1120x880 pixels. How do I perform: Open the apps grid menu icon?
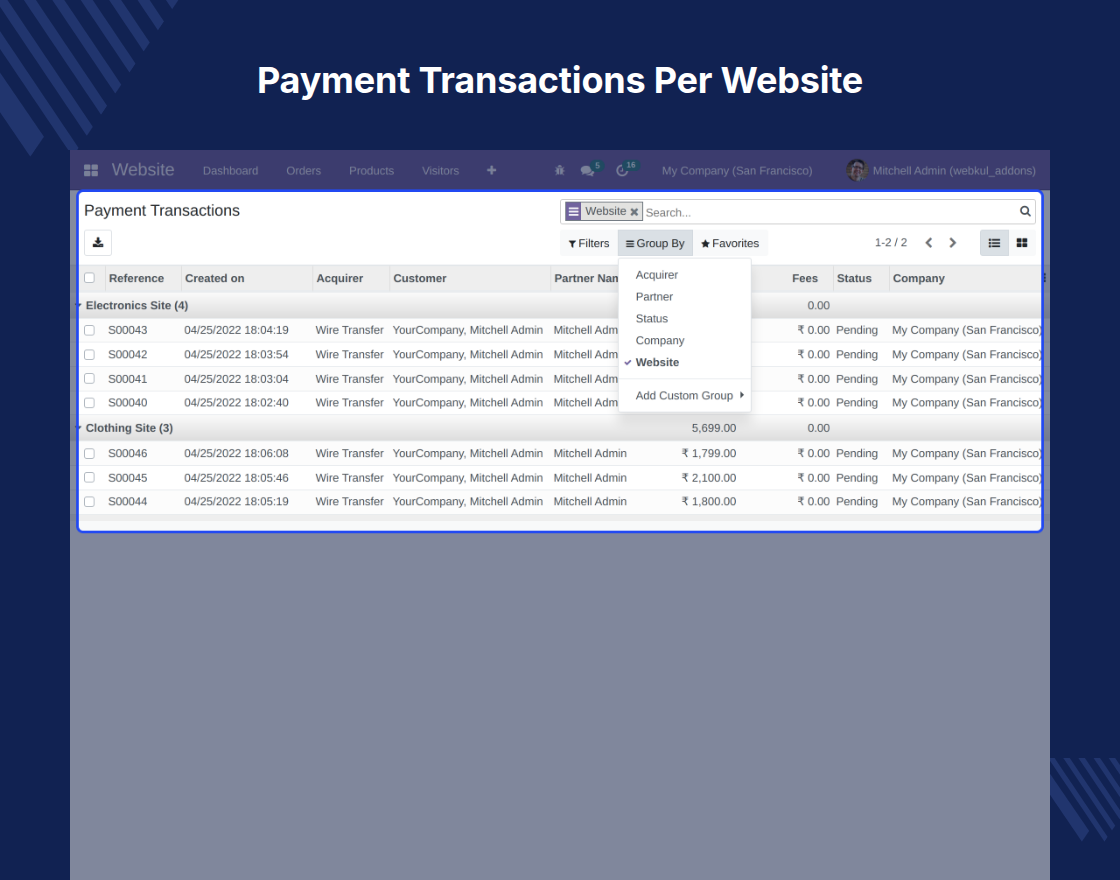click(x=91, y=171)
